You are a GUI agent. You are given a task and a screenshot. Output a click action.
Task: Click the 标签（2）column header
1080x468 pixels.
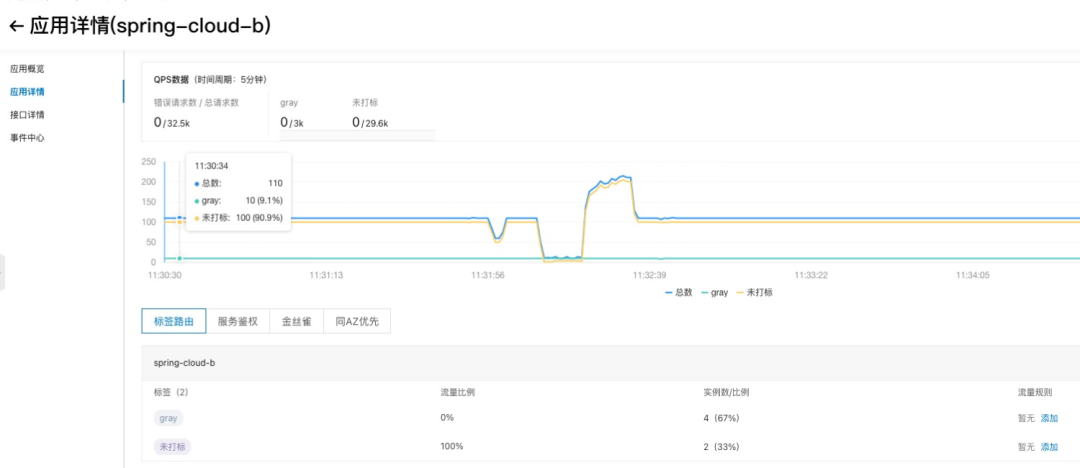171,392
